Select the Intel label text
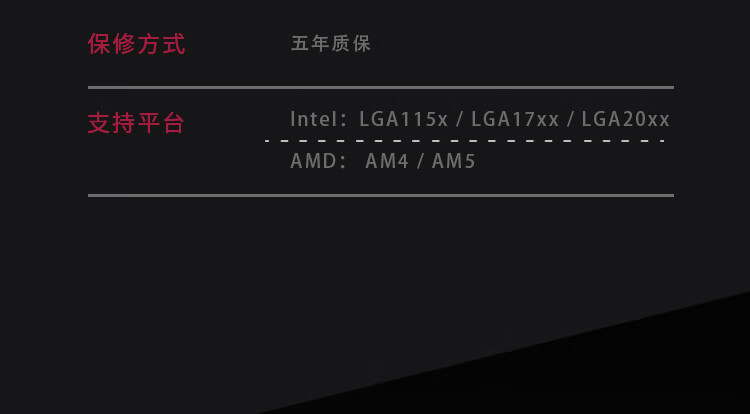750x414 pixels. [x=314, y=119]
